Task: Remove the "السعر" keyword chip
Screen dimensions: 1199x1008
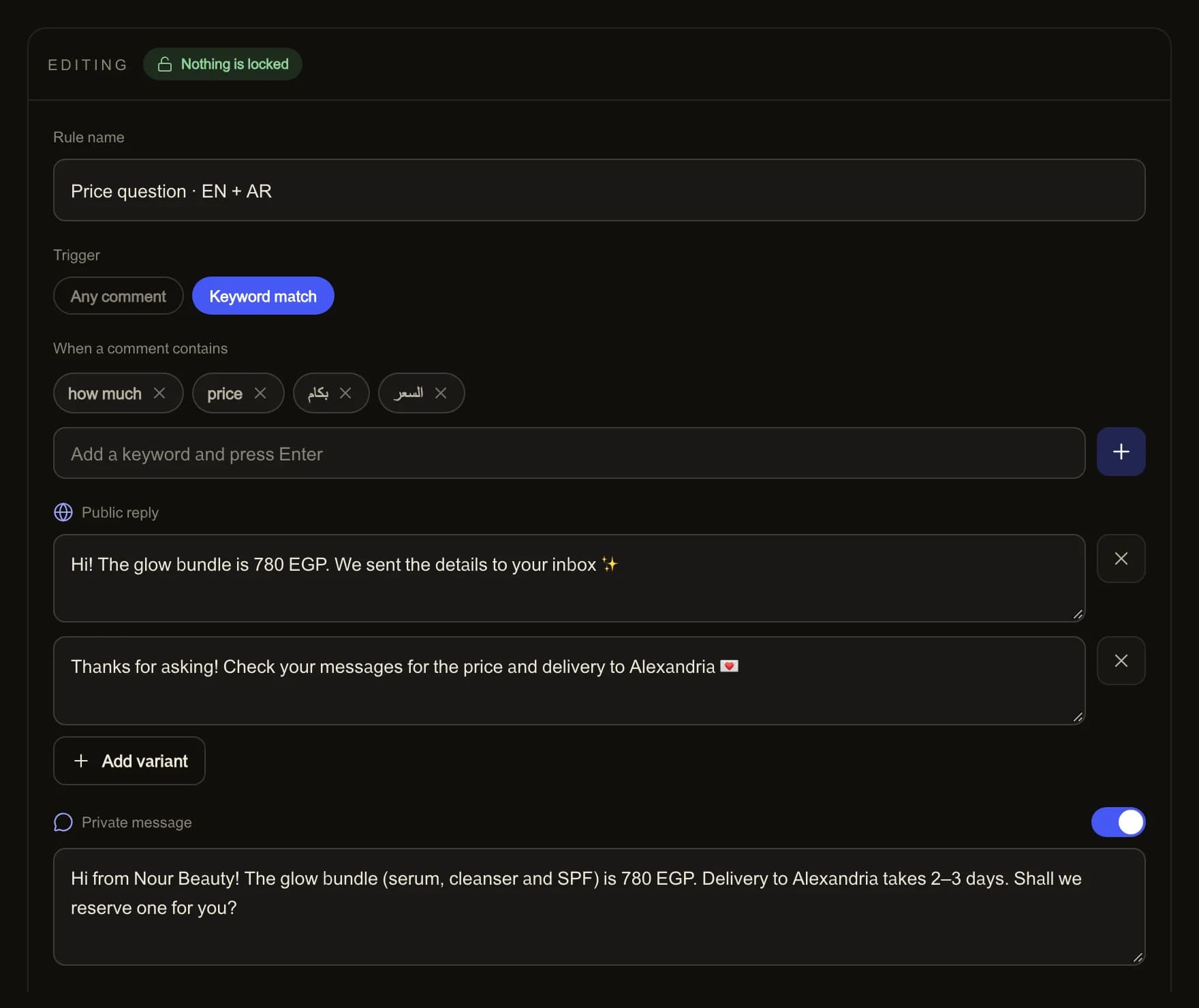Action: point(441,393)
